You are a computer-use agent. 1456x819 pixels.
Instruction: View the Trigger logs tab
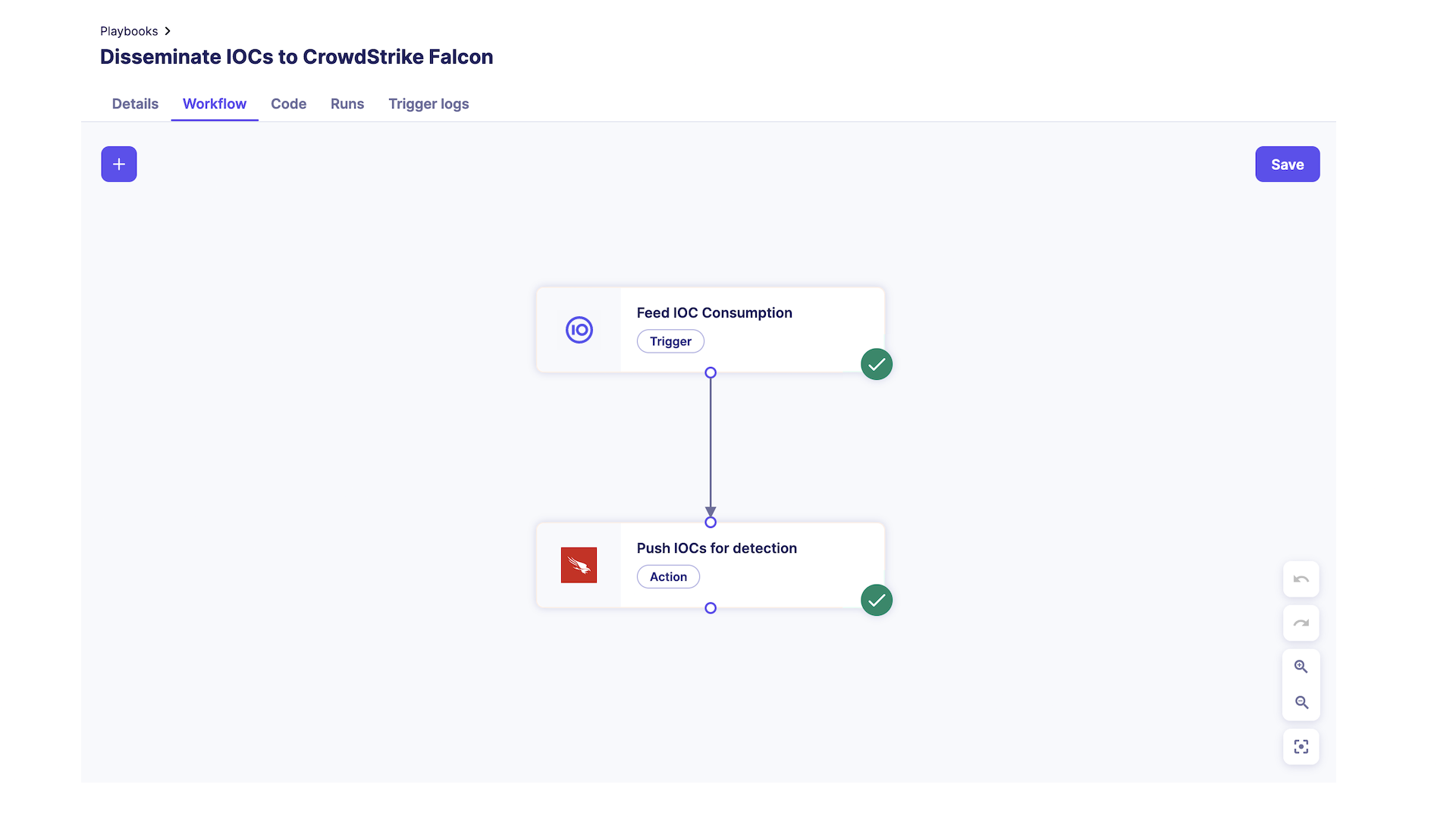pyautogui.click(x=428, y=104)
